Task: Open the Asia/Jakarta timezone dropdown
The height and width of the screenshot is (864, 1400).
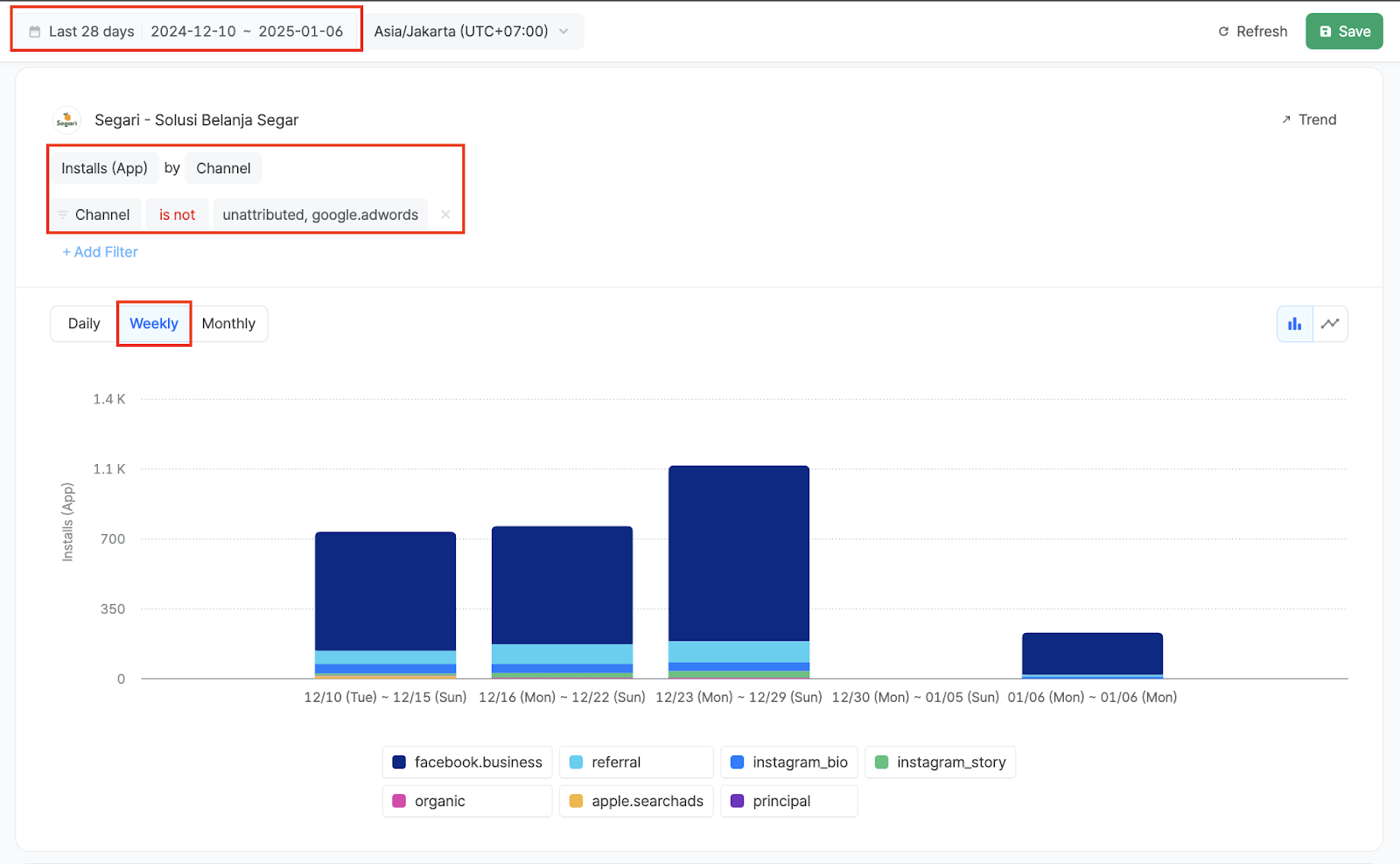Action: tap(472, 32)
